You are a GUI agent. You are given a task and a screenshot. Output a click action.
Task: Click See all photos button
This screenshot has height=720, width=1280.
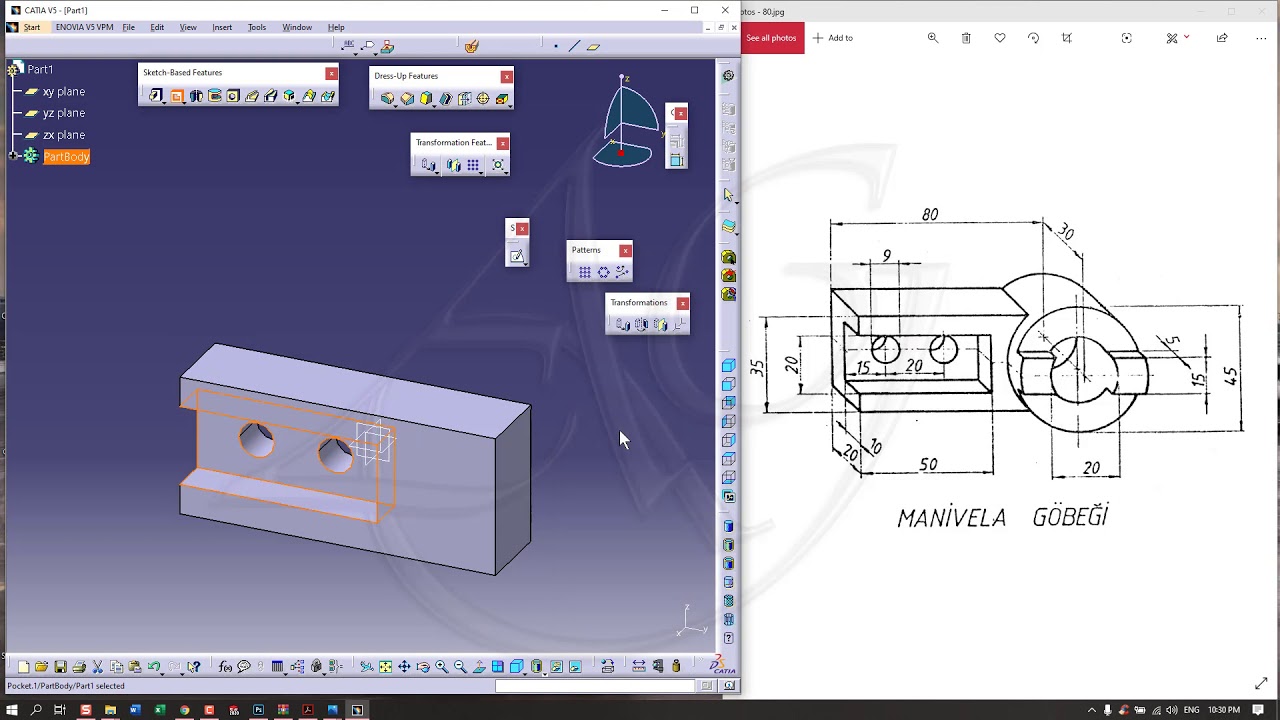click(x=771, y=38)
